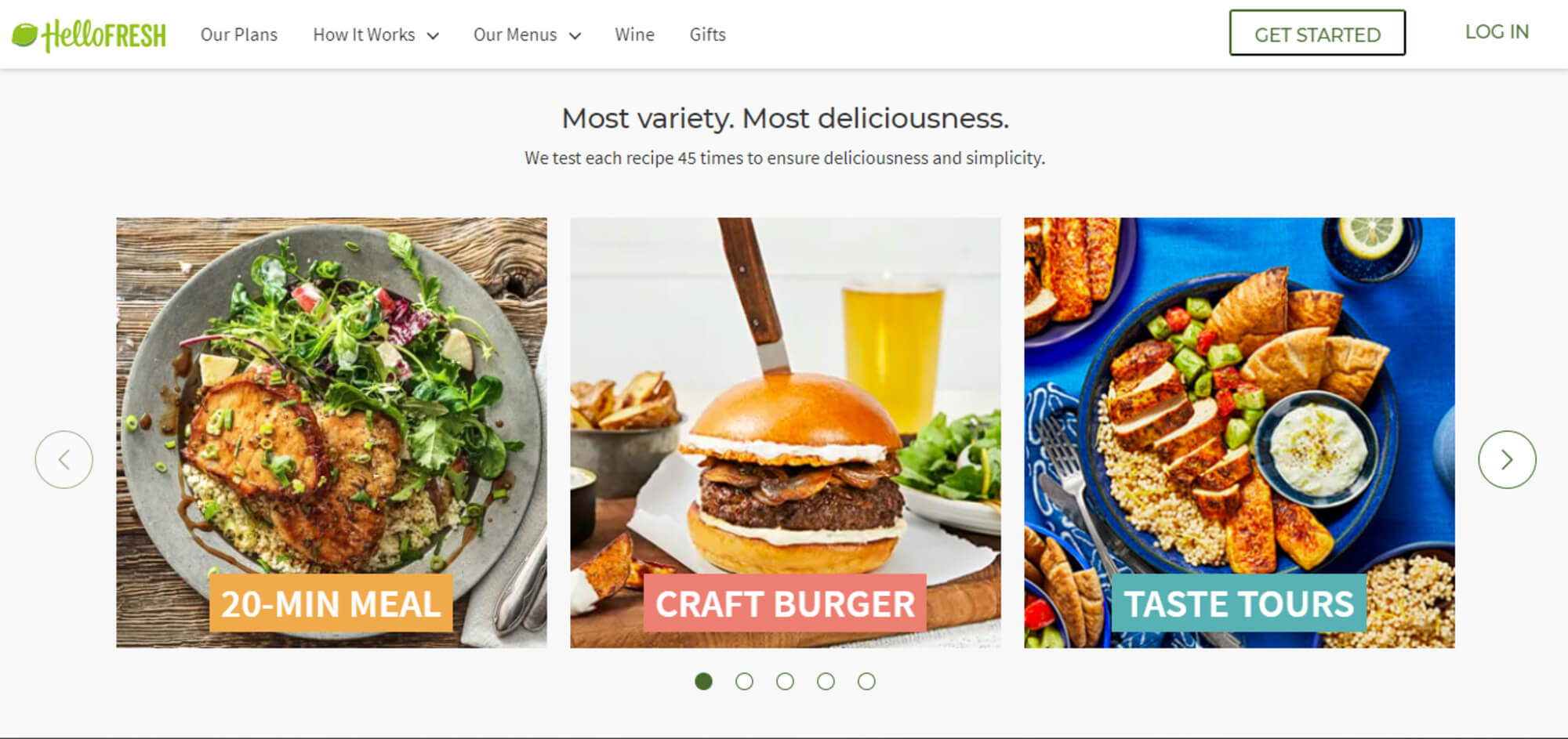Image resolution: width=1568 pixels, height=739 pixels.
Task: Open the CRAFT BURGER image card
Action: click(786, 433)
